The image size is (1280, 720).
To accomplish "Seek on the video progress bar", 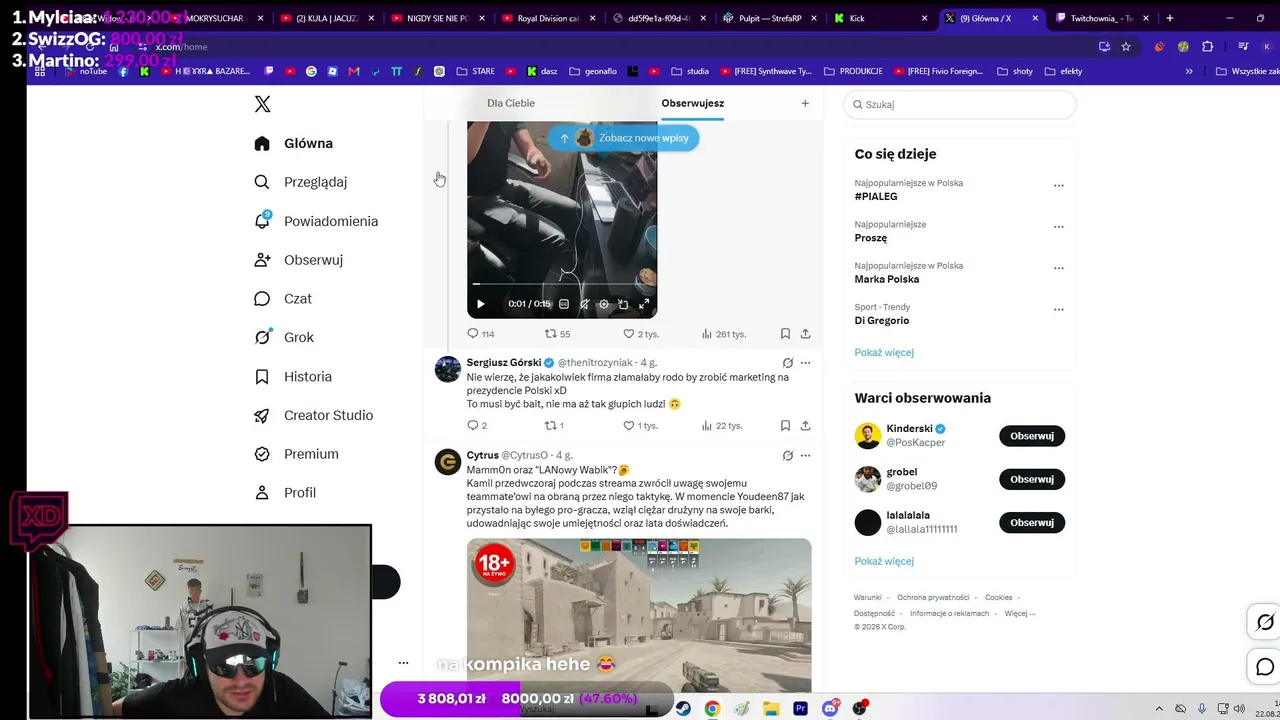I will pos(562,284).
